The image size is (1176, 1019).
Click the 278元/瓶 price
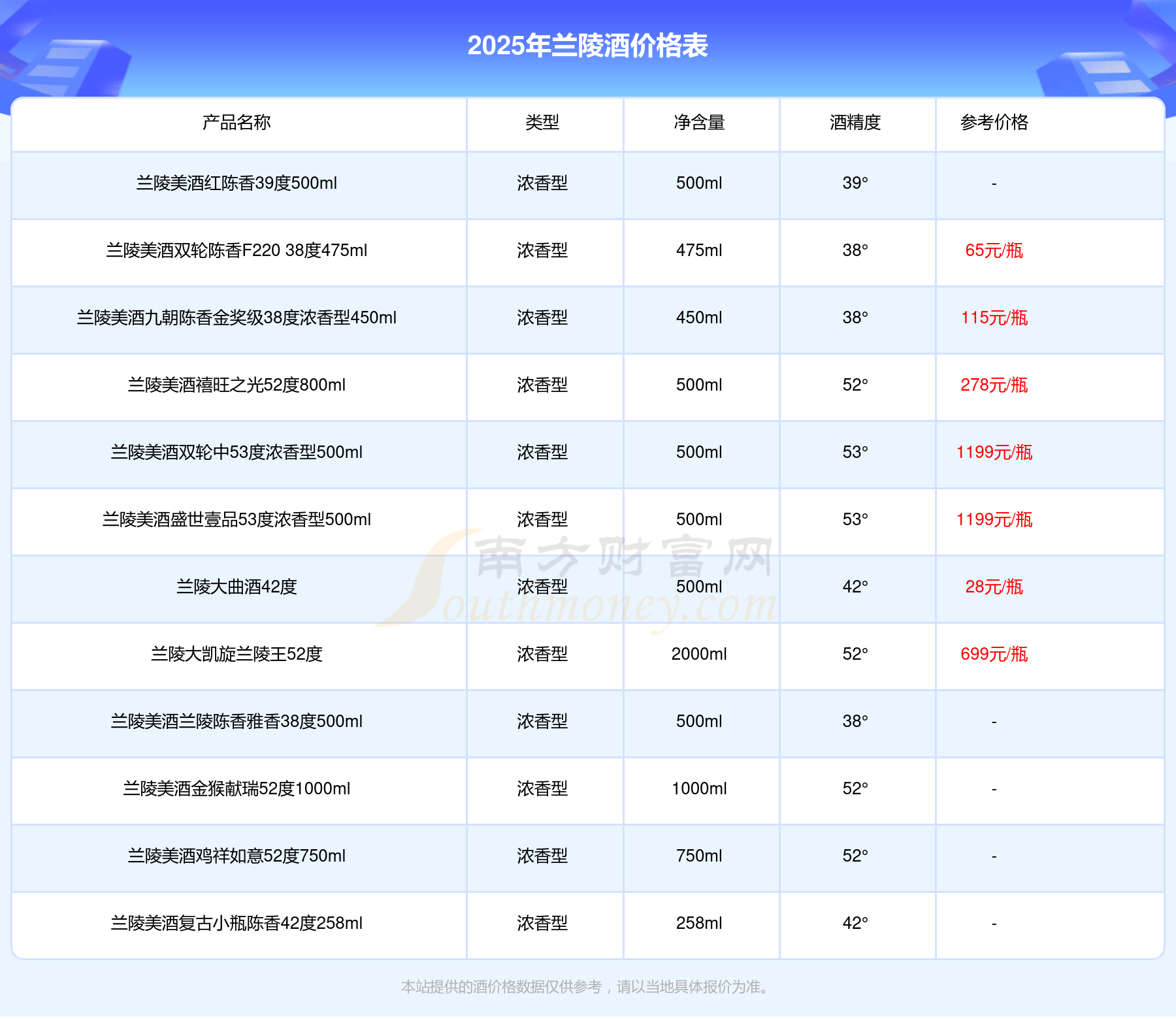pos(994,385)
